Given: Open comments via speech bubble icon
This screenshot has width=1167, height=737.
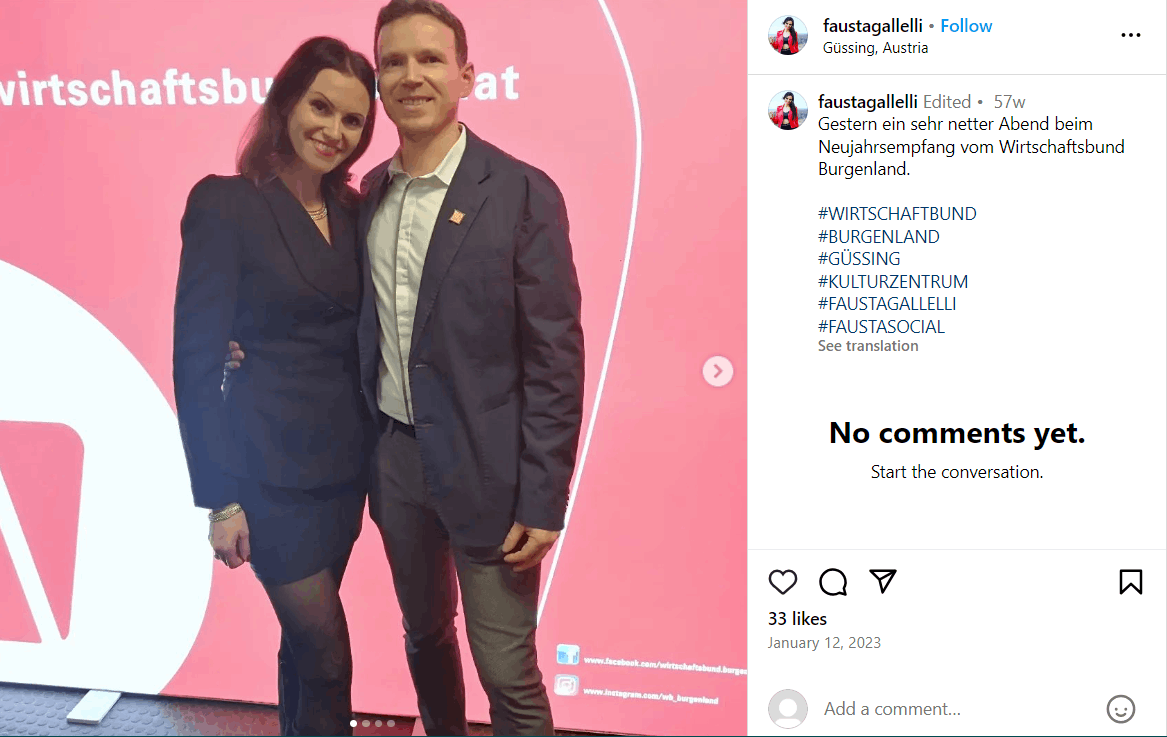Looking at the screenshot, I should click(x=833, y=582).
